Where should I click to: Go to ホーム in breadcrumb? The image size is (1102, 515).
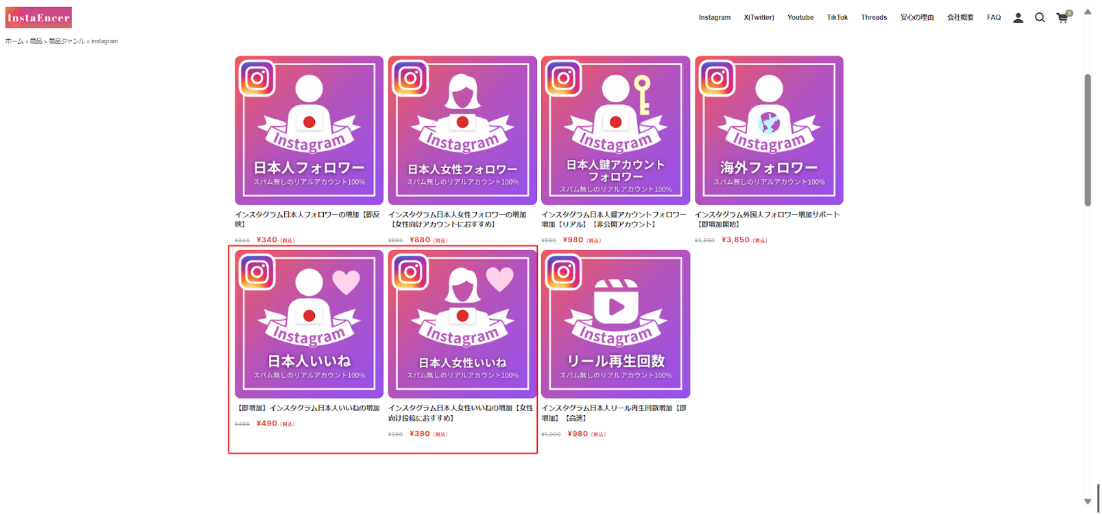pos(14,41)
